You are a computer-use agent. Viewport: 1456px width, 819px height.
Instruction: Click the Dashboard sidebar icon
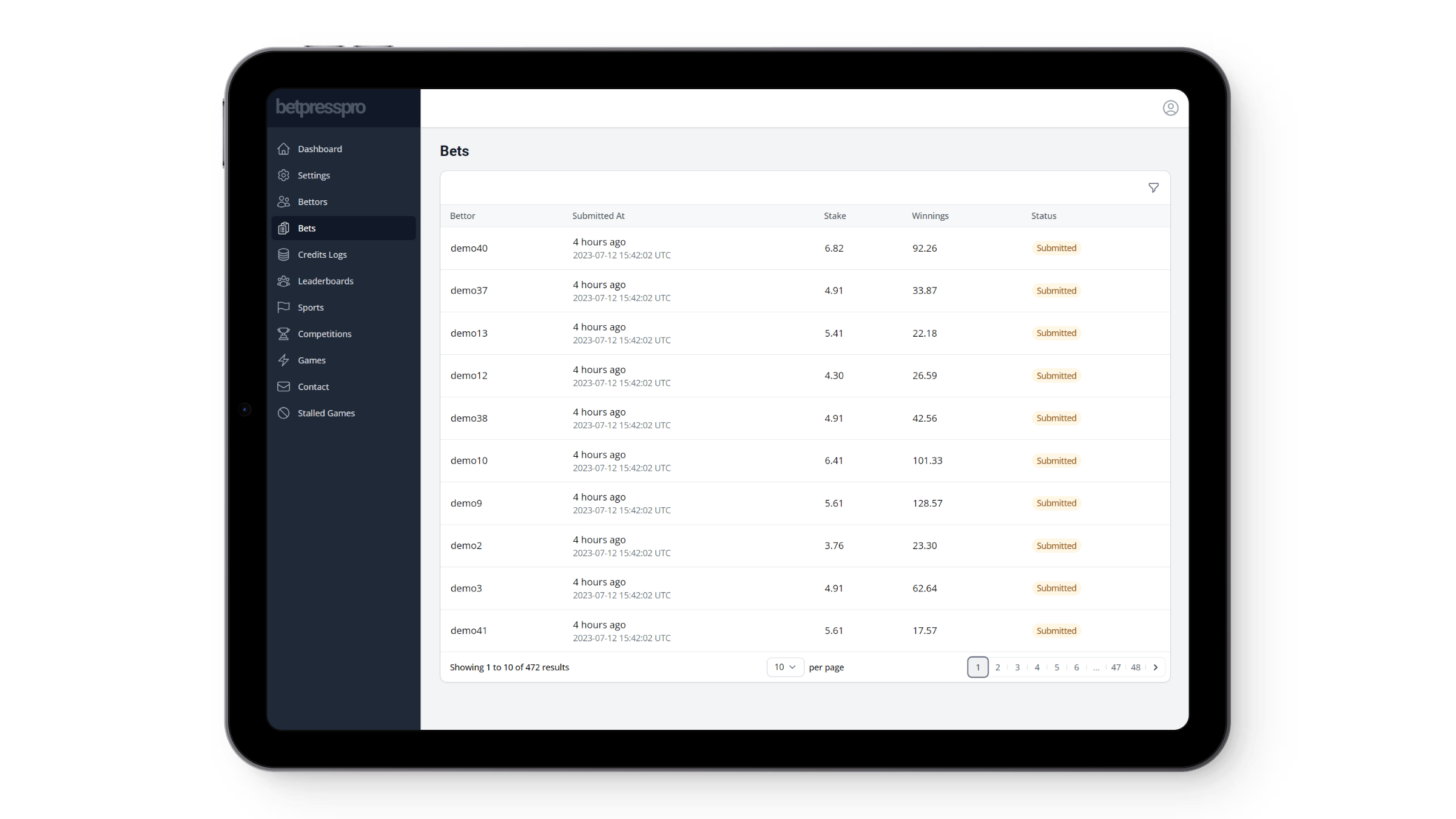pyautogui.click(x=284, y=149)
